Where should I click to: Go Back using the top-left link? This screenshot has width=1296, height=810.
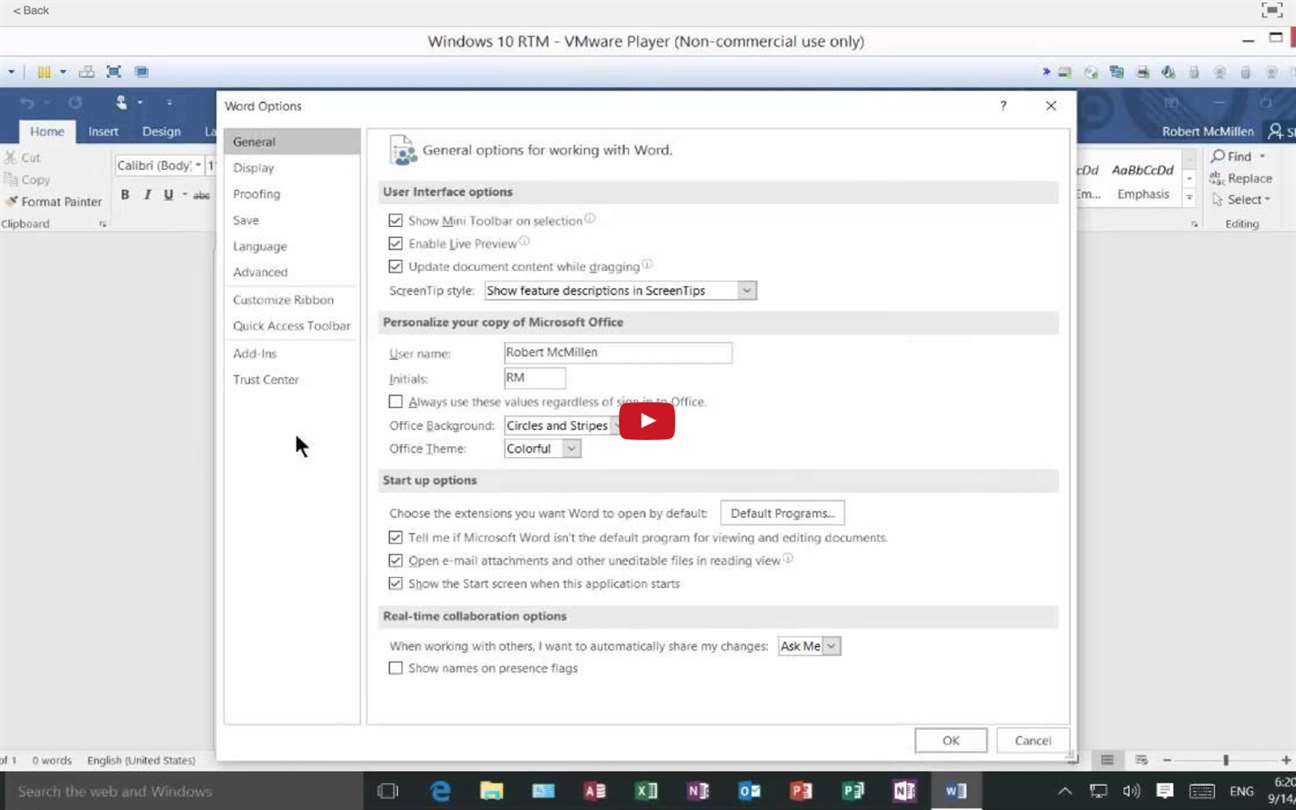31,10
